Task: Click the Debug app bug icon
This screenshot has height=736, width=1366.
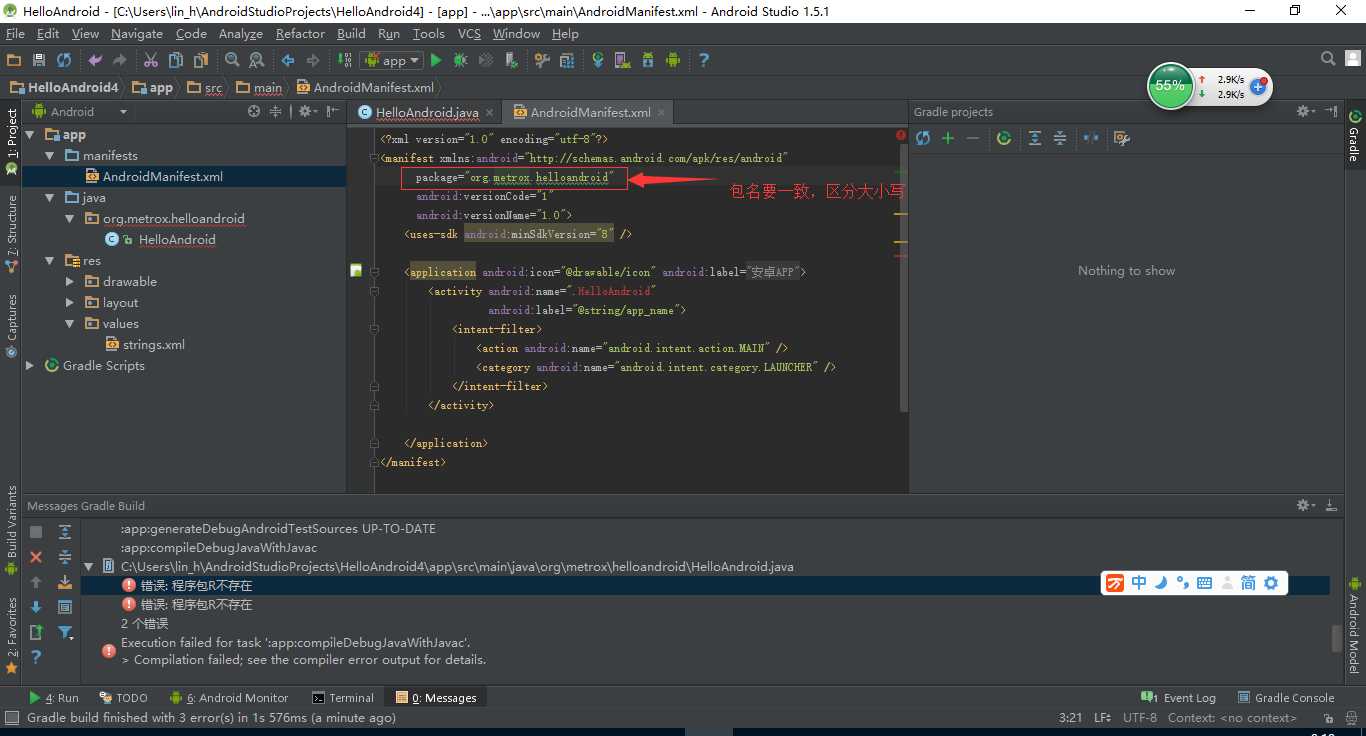Action: pos(460,60)
